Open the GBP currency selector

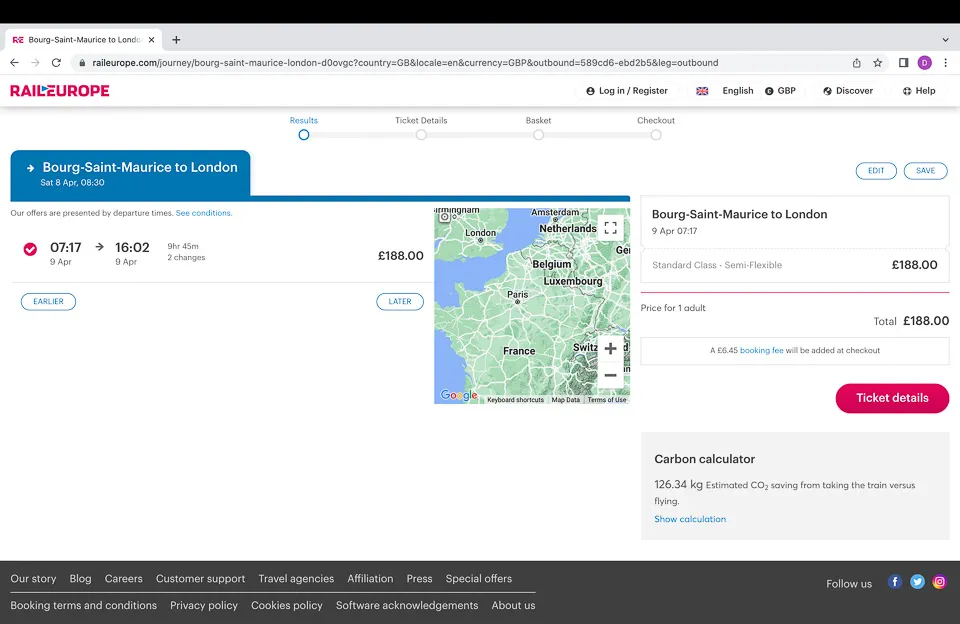point(780,91)
